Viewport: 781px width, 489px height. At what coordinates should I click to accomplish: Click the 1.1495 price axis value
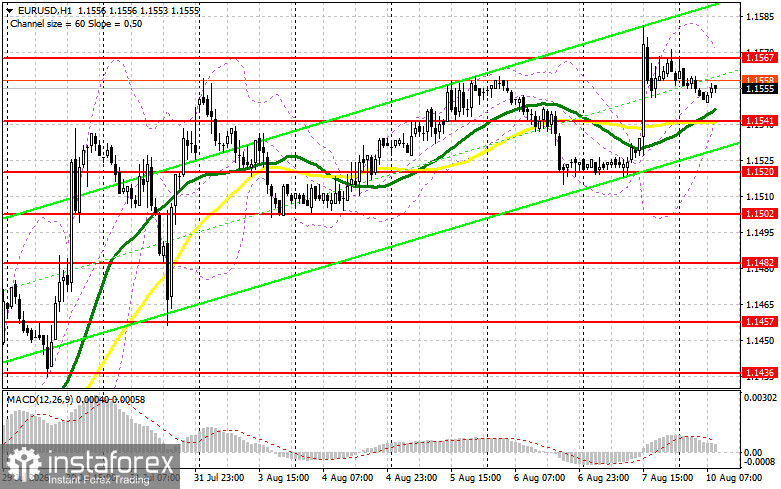(x=760, y=233)
